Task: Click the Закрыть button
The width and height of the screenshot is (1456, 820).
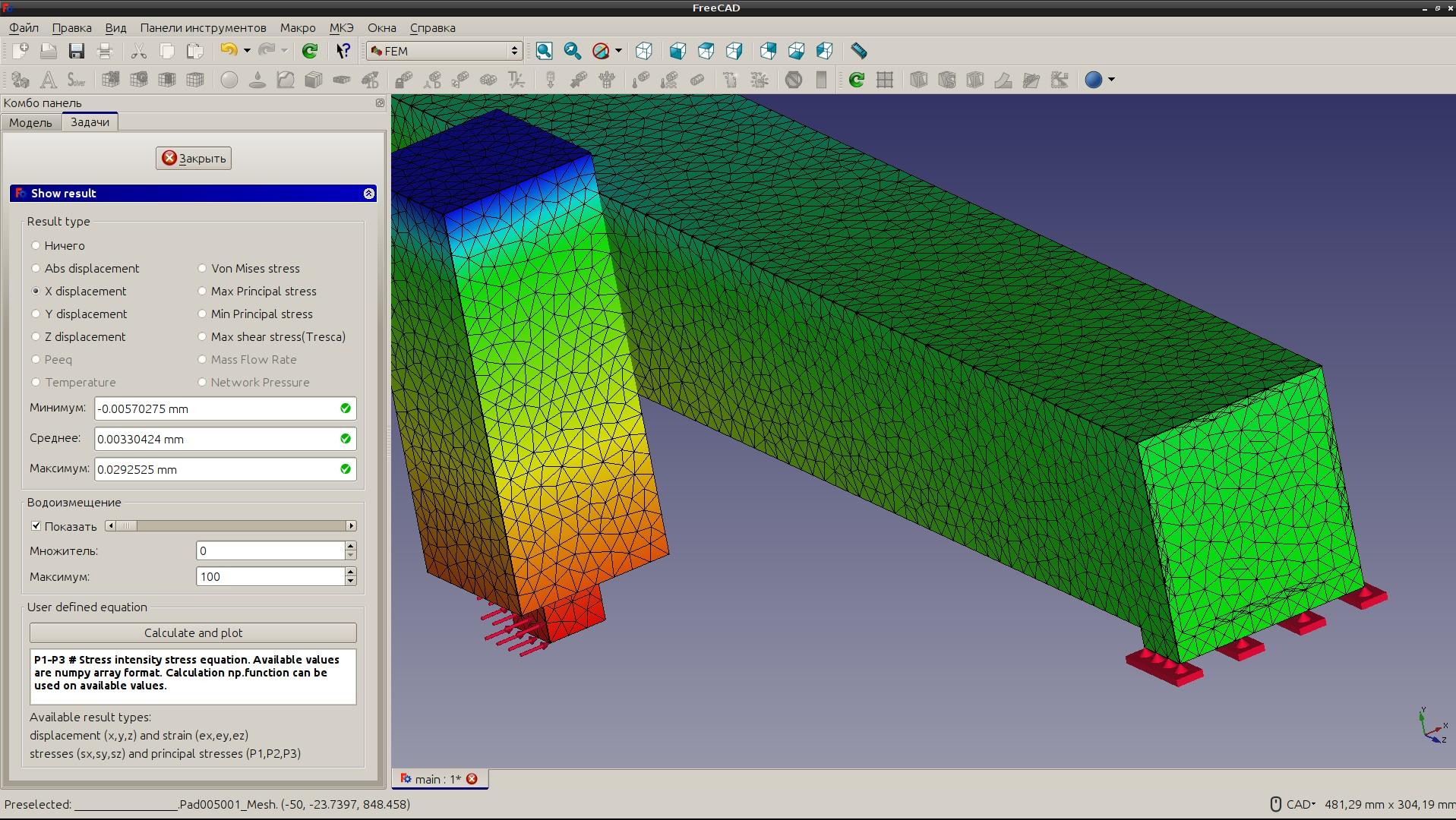Action: (194, 158)
